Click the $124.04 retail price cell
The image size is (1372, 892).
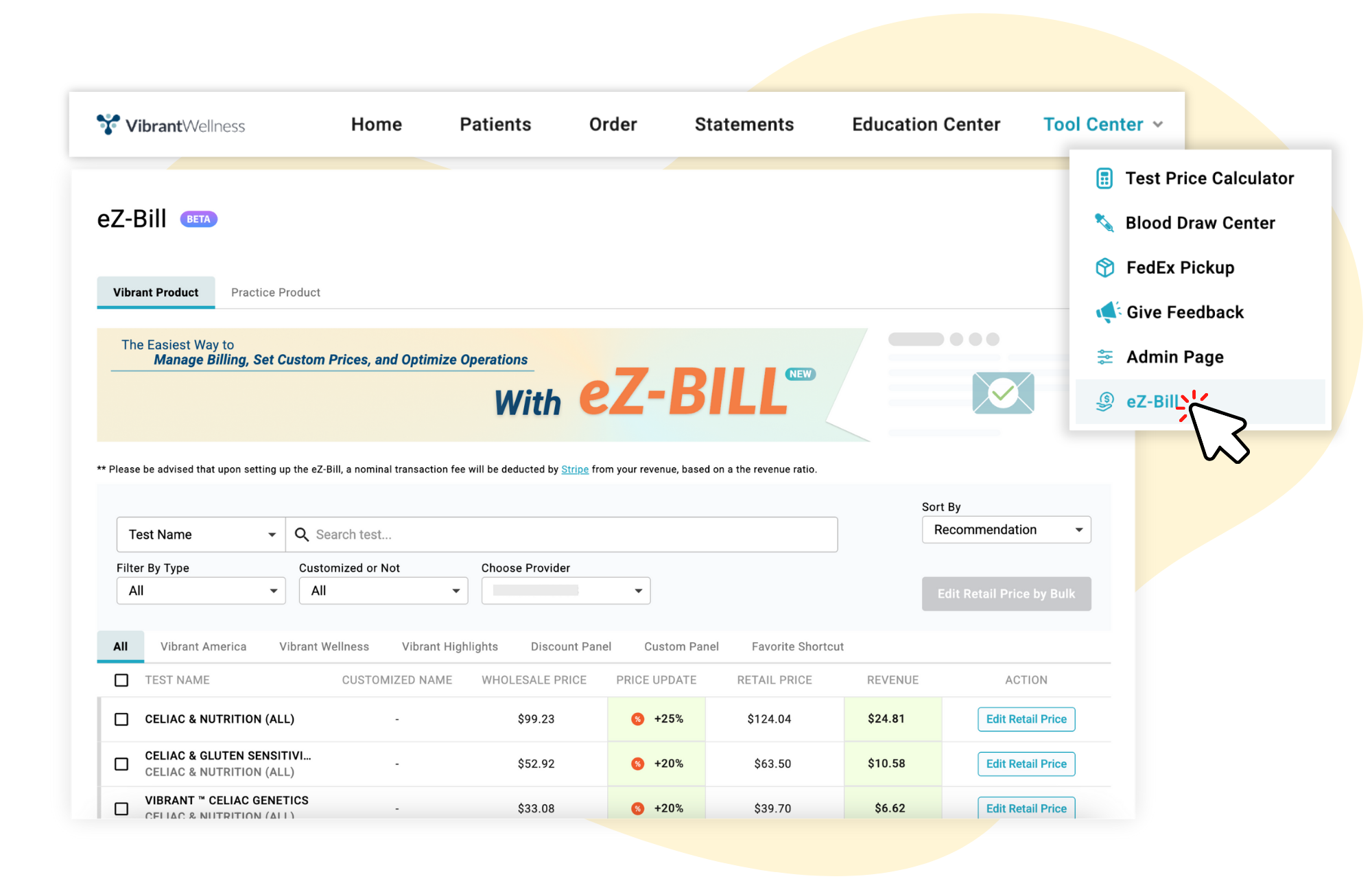[769, 719]
